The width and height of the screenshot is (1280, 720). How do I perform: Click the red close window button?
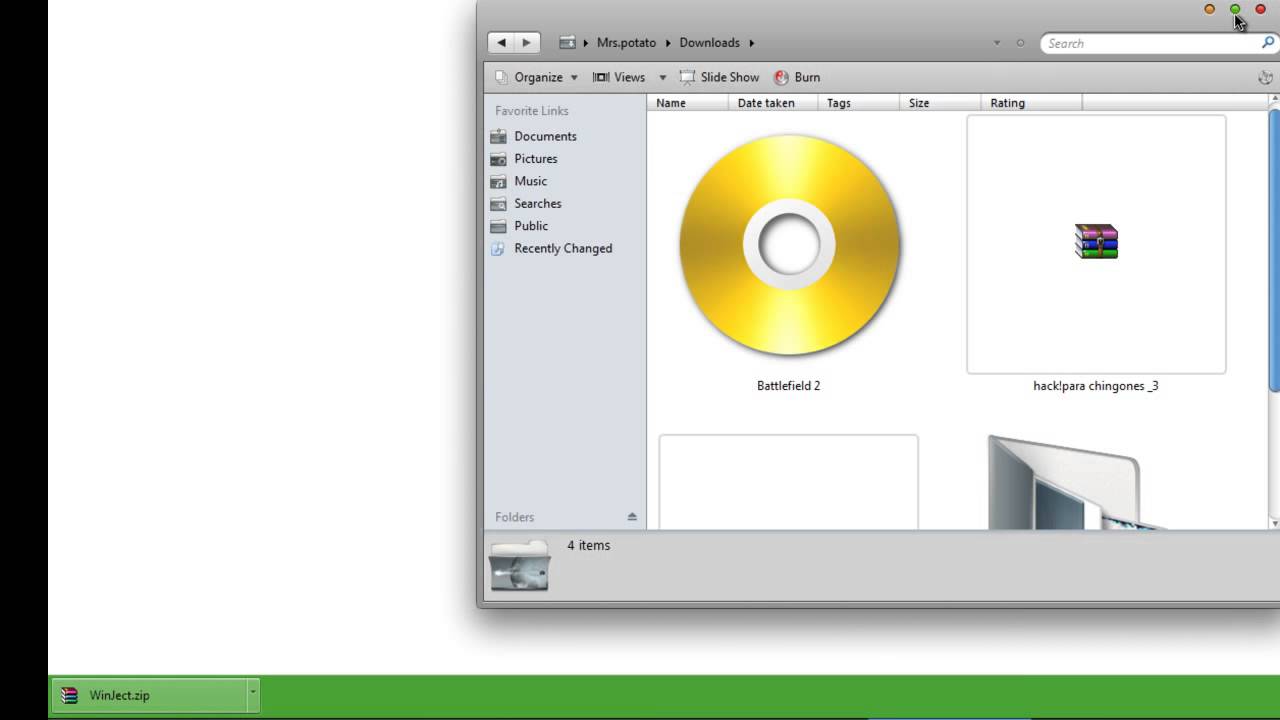1260,9
